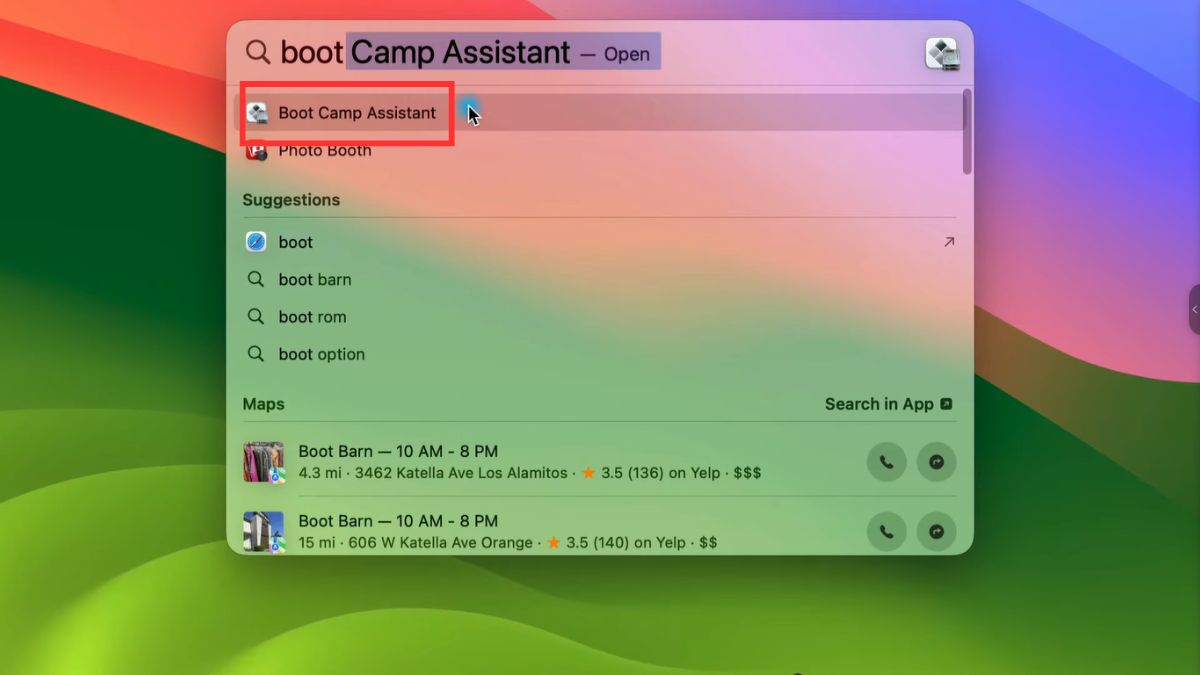Choose the Safari "boot" suggestion

598,242
